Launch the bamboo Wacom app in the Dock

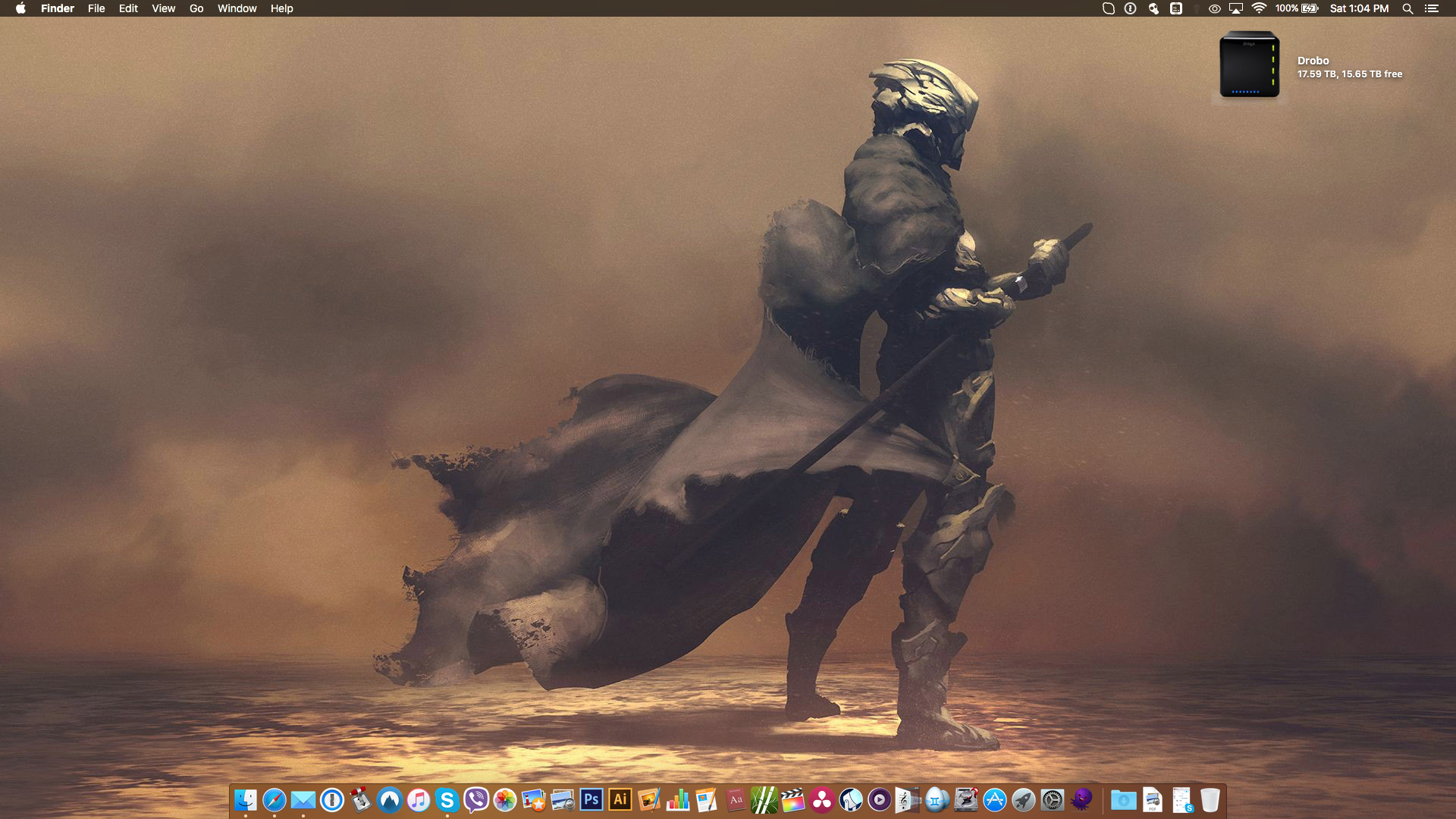point(764,799)
